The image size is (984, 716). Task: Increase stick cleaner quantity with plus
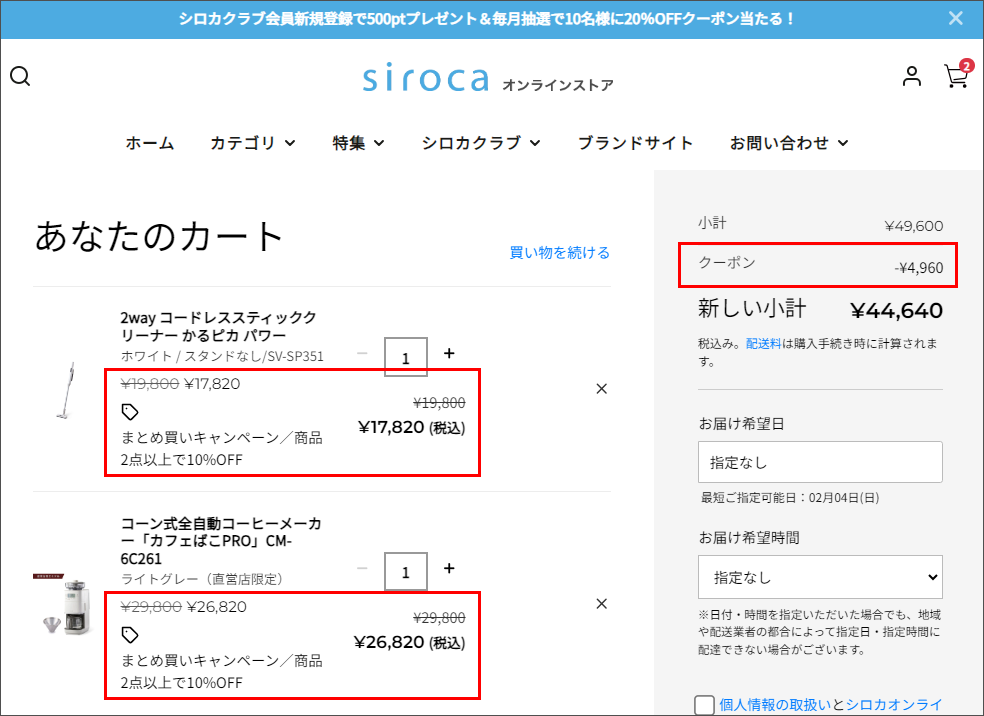tap(449, 353)
